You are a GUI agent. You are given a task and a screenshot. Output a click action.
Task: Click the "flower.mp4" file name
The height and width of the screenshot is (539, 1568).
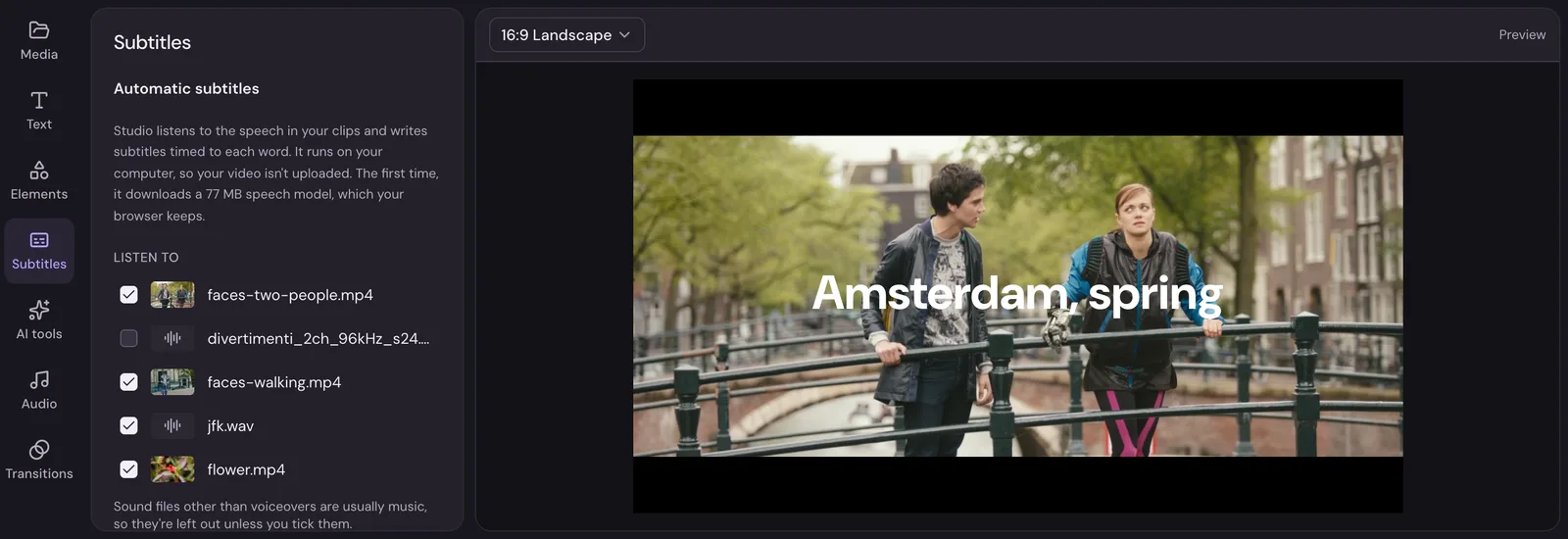pos(246,469)
